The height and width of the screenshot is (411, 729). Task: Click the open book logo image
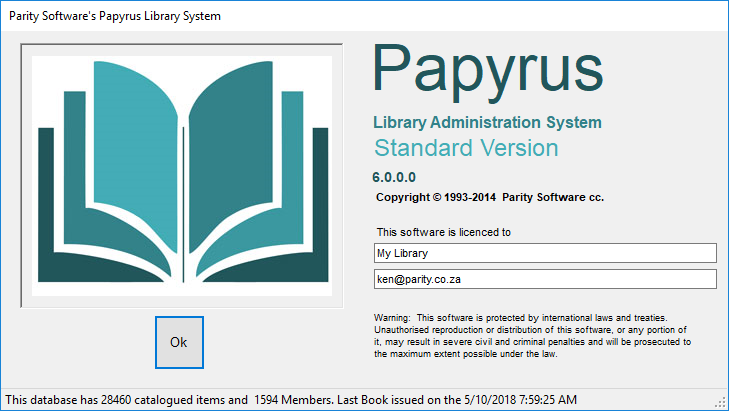(x=182, y=176)
